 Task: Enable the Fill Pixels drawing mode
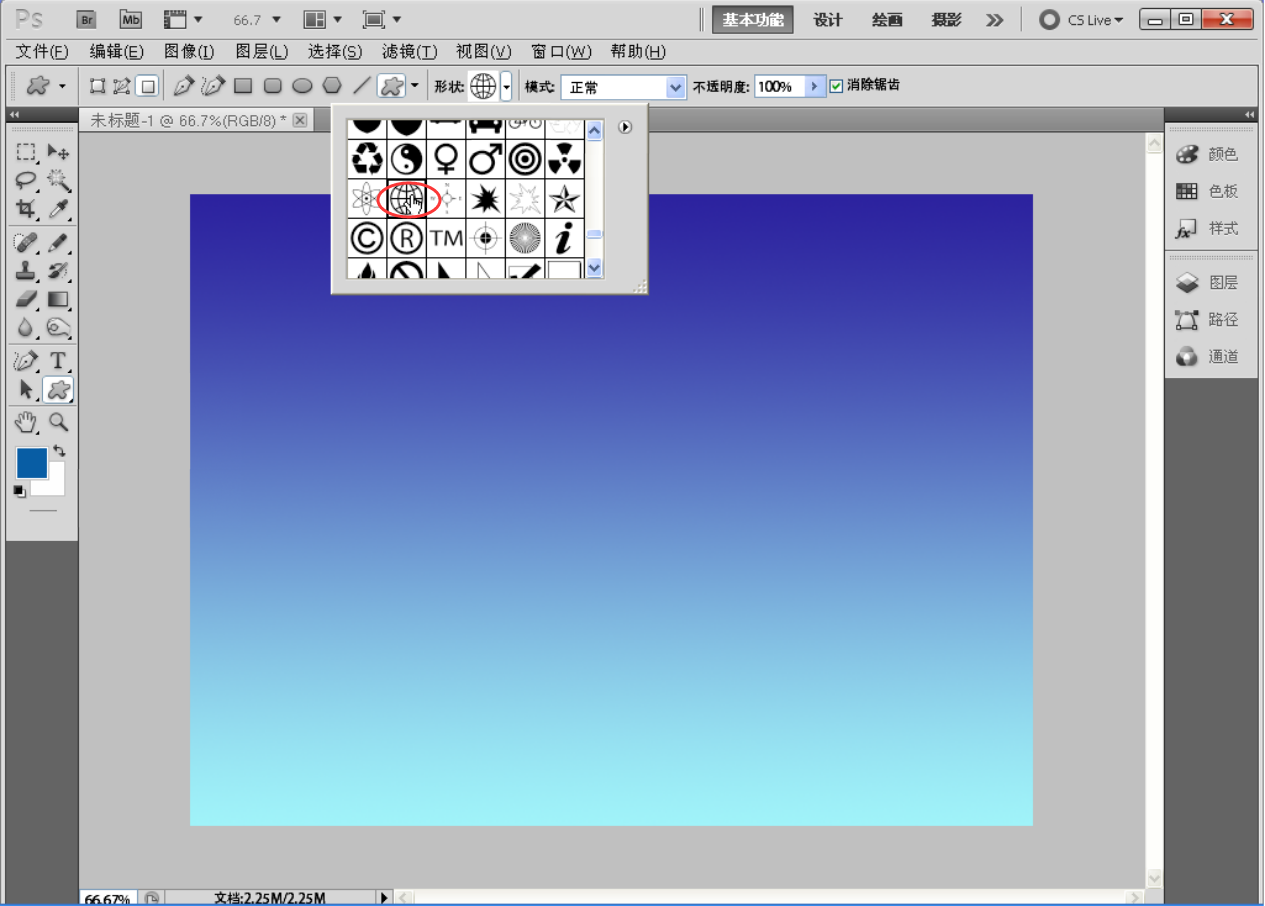[x=148, y=87]
